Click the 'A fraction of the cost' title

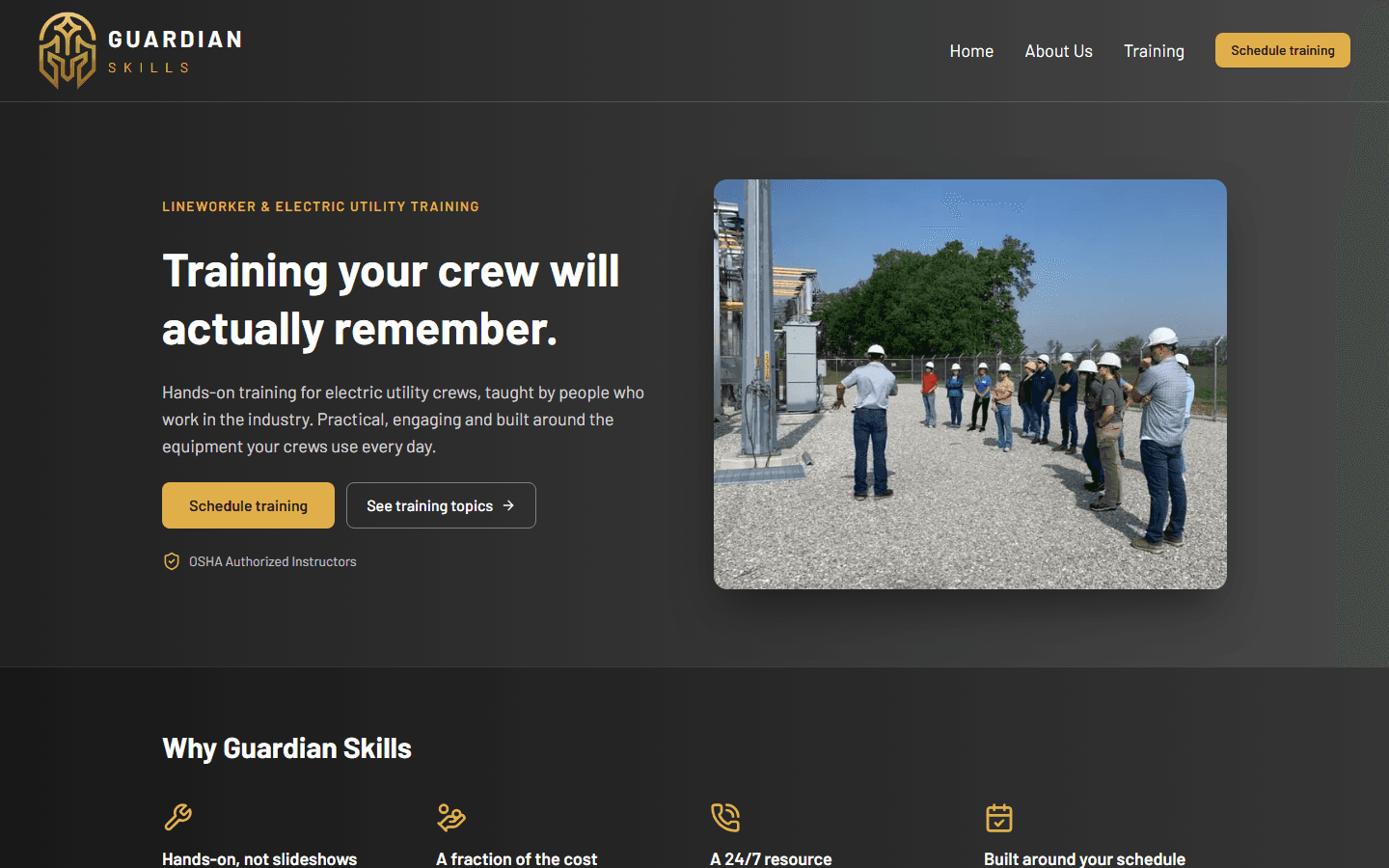pos(516,858)
